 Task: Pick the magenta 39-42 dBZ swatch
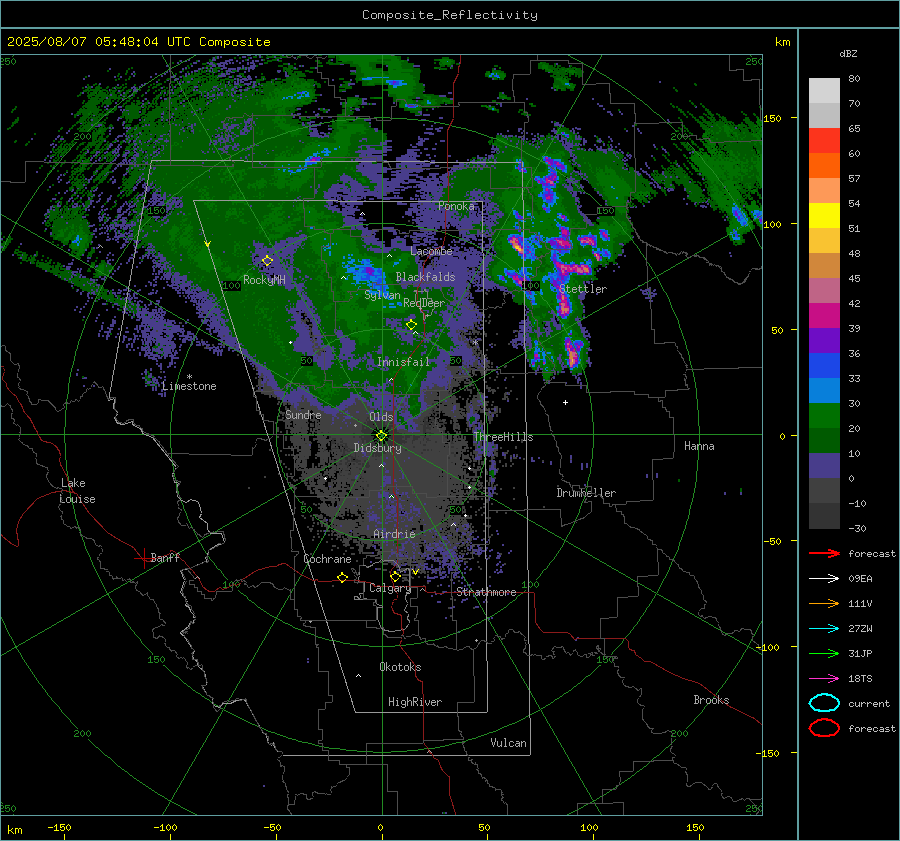[824, 316]
